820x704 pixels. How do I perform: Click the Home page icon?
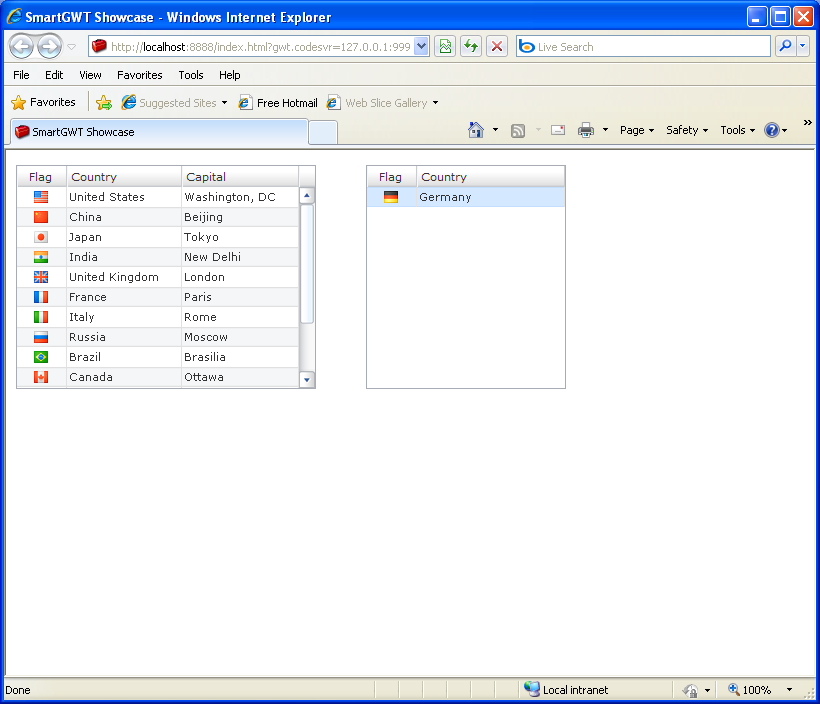(476, 130)
